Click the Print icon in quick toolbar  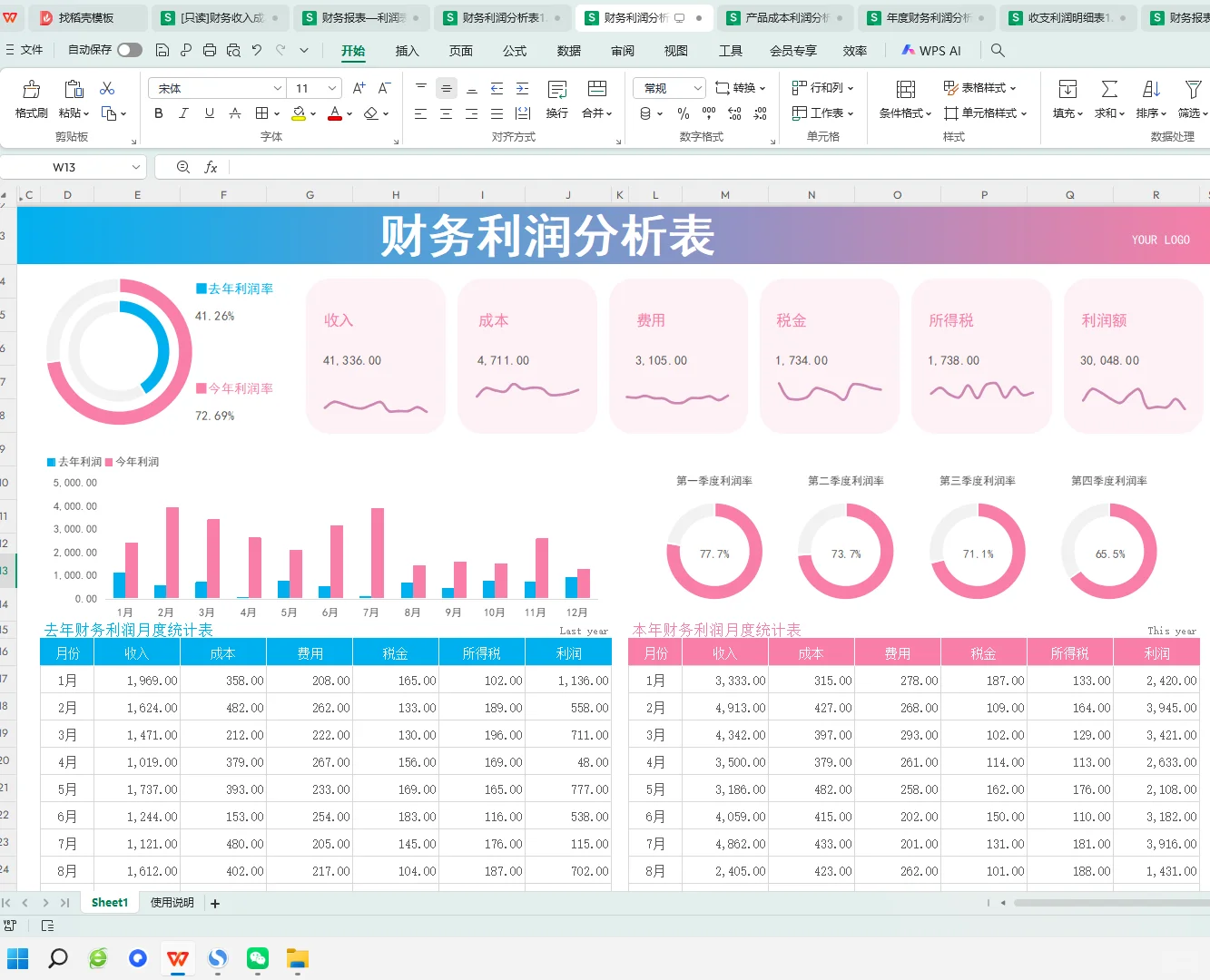point(210,51)
